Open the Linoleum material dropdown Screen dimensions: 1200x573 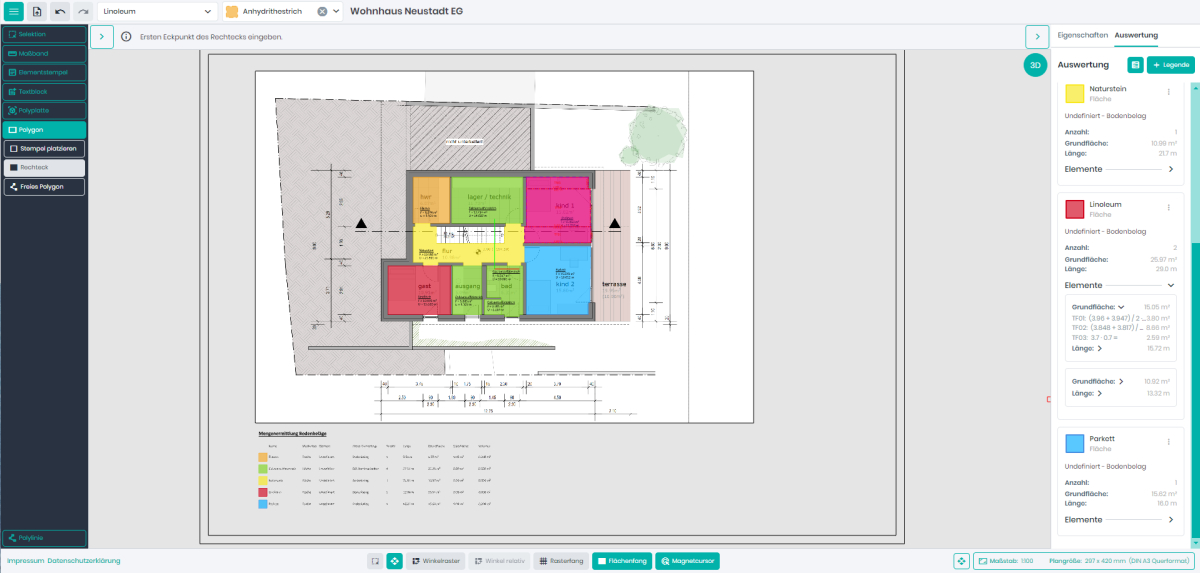click(x=158, y=12)
